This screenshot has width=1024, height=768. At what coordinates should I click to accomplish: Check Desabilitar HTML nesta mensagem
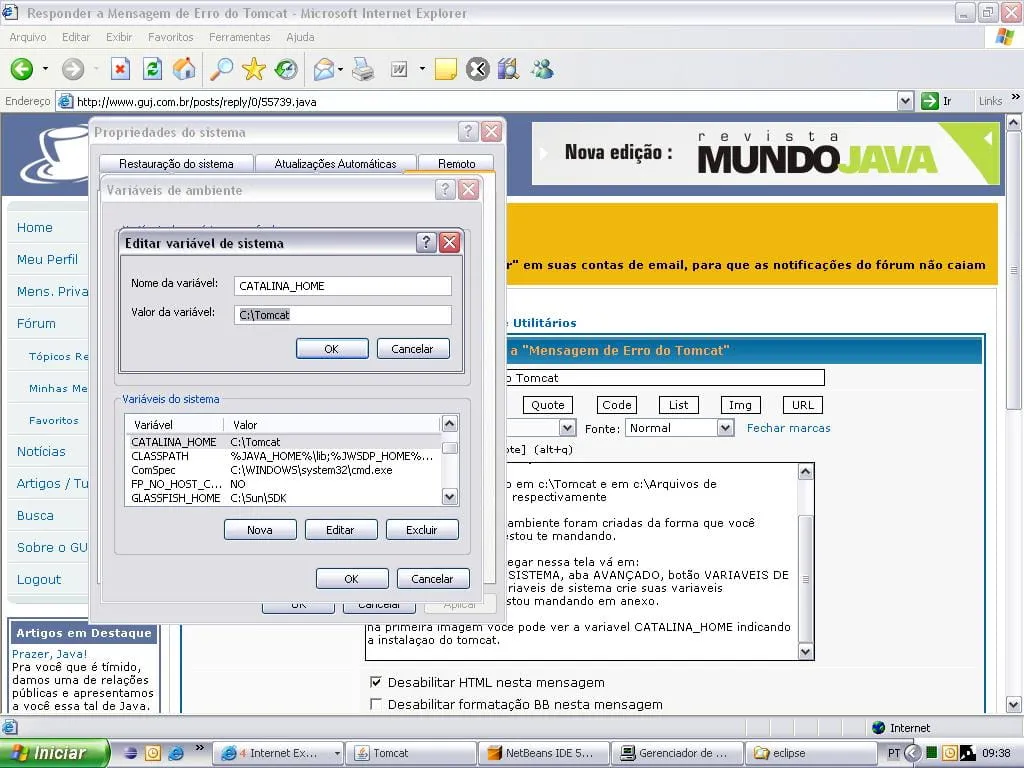click(x=376, y=682)
